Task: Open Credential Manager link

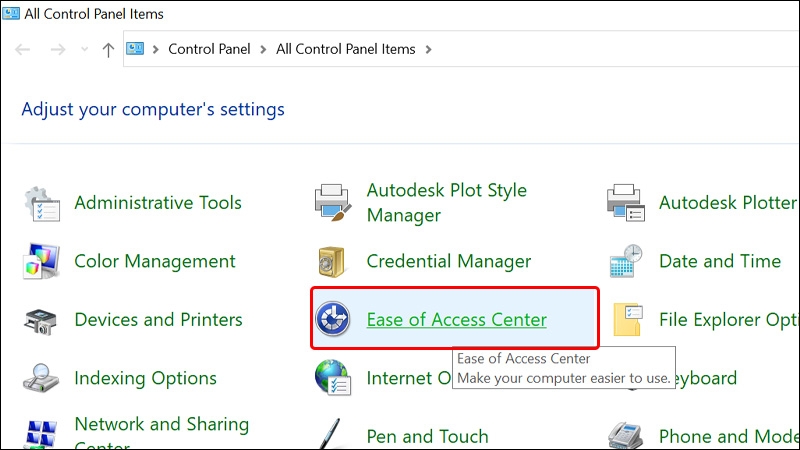Action: pyautogui.click(x=448, y=261)
